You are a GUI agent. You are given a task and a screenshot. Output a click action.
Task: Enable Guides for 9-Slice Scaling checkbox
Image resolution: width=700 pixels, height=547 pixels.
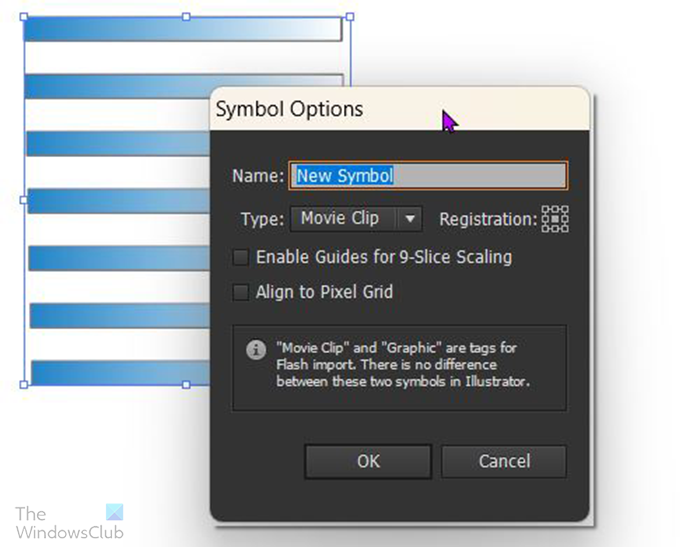point(240,258)
